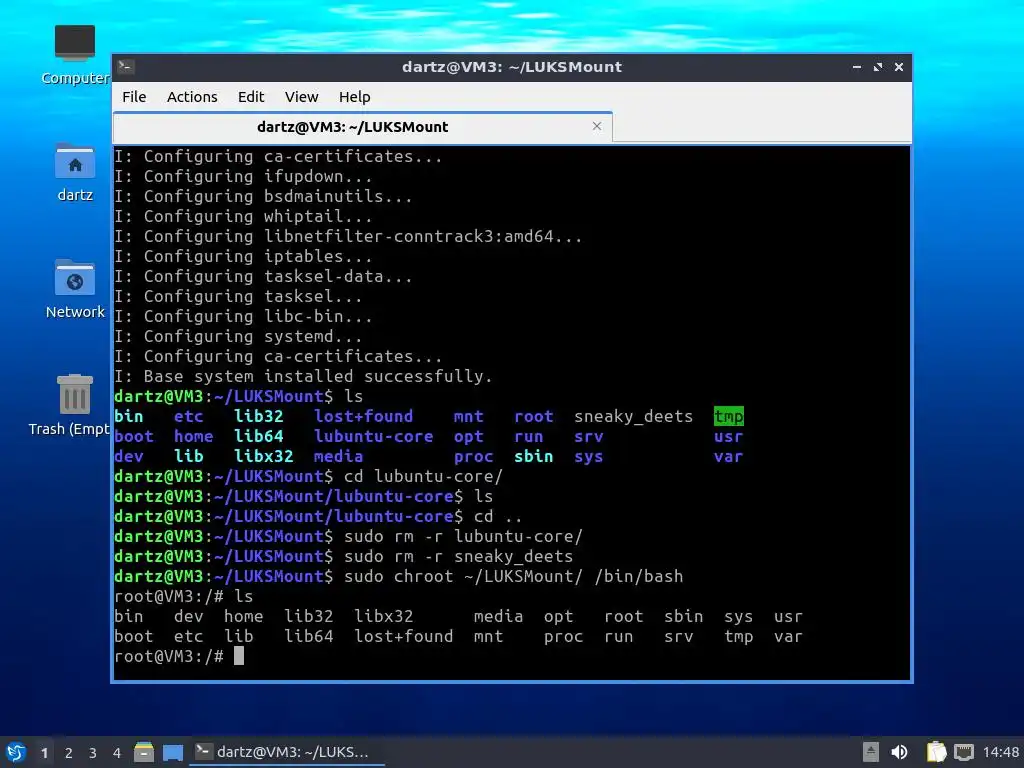
Task: Click the 'Configuring libnetfilter-conntrack3:amd64' line
Action: (x=349, y=236)
